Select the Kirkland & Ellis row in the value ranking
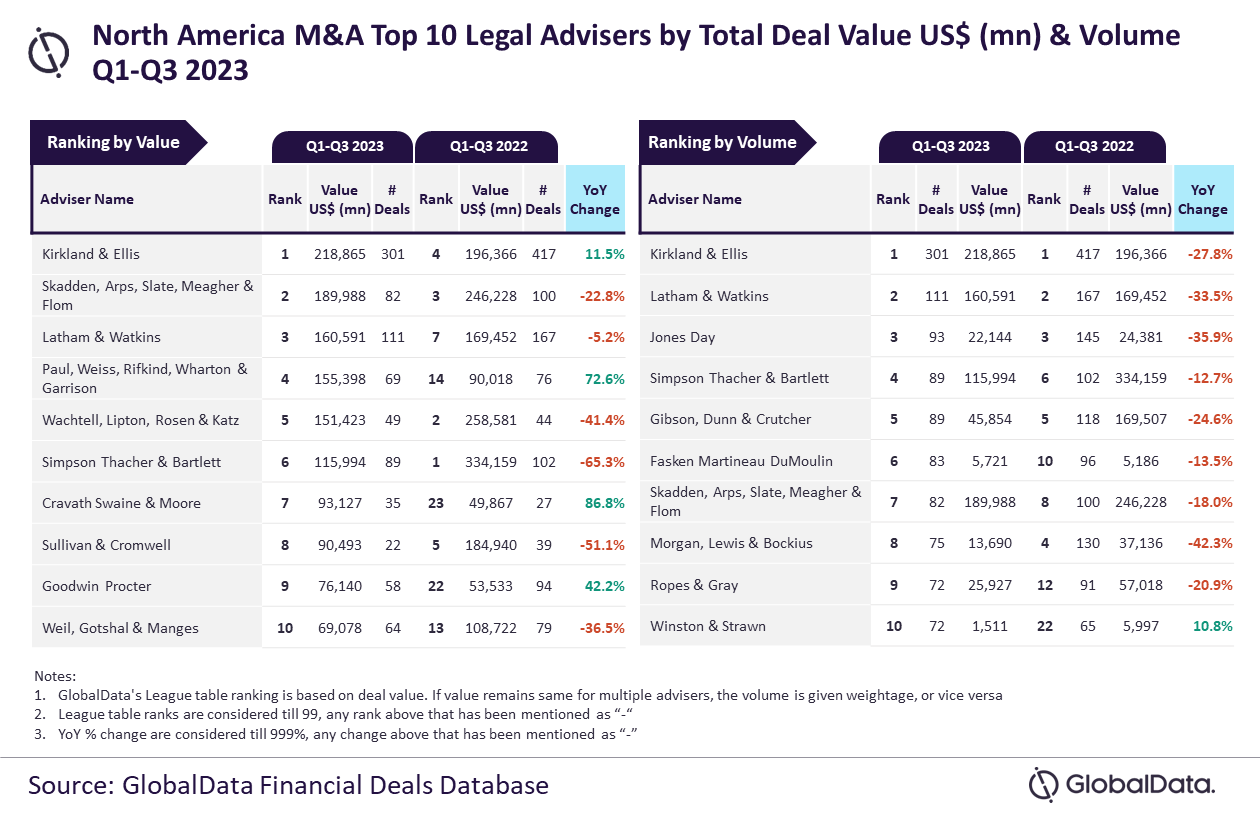1260x816 pixels. [330, 254]
